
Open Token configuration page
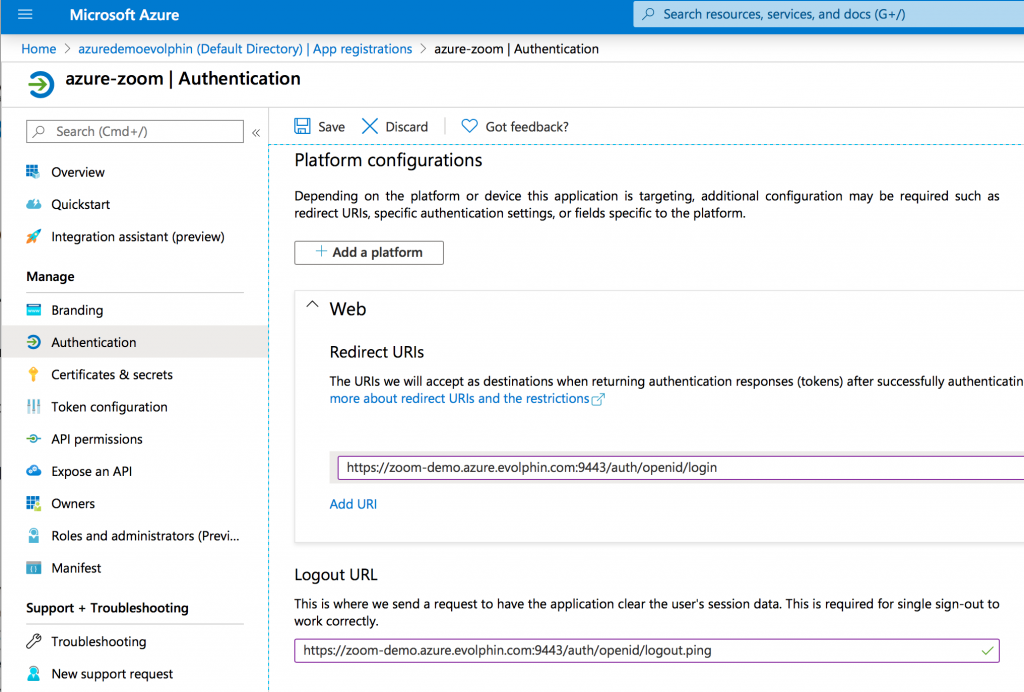109,407
